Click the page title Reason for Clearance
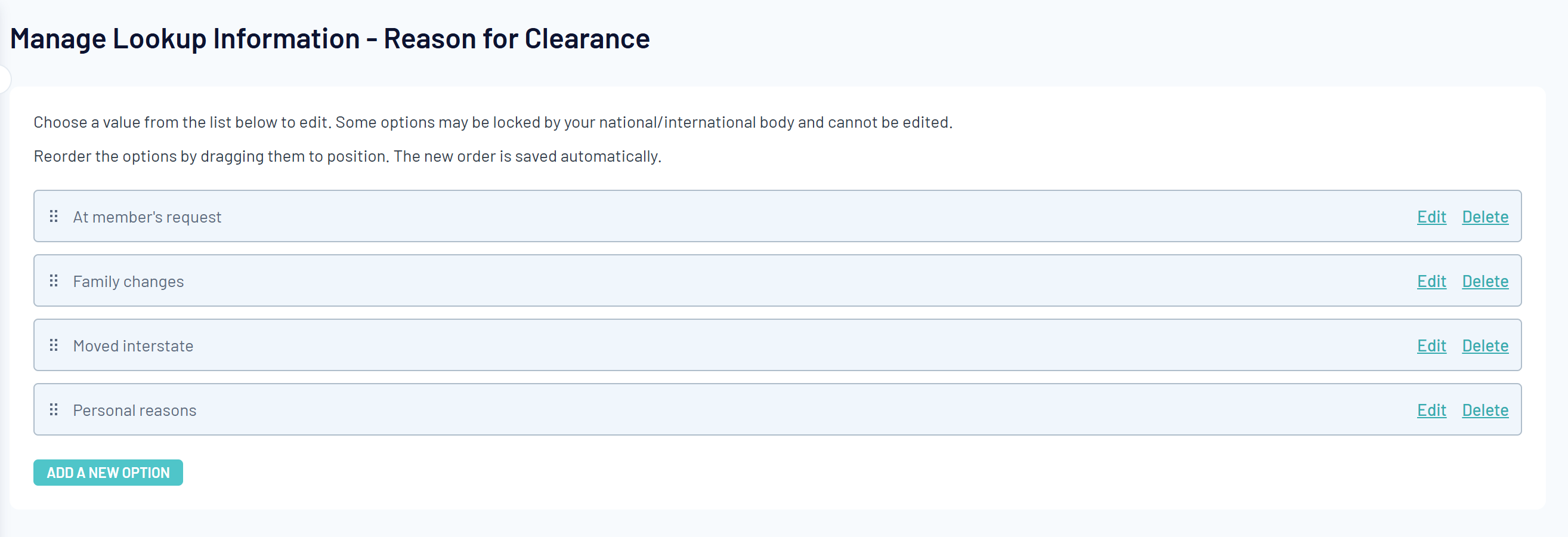 (329, 39)
